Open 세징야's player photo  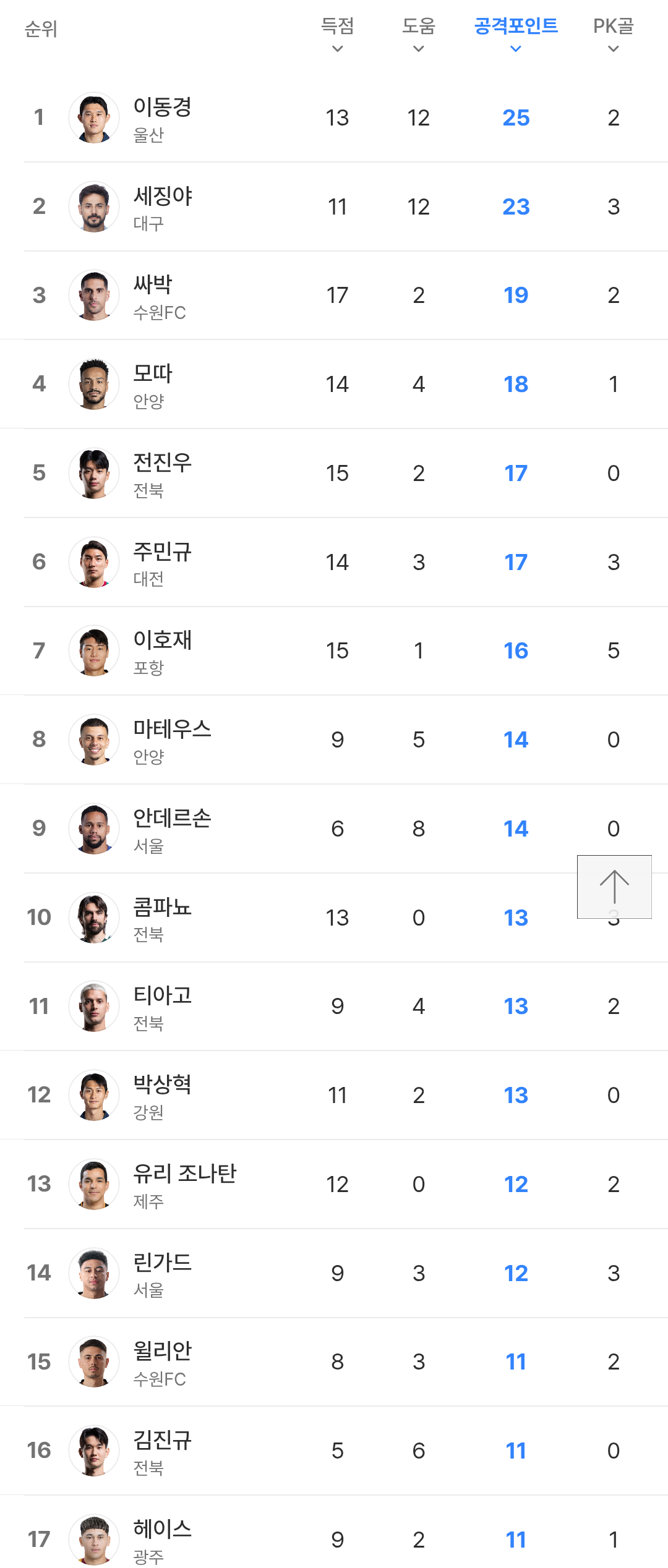click(94, 207)
